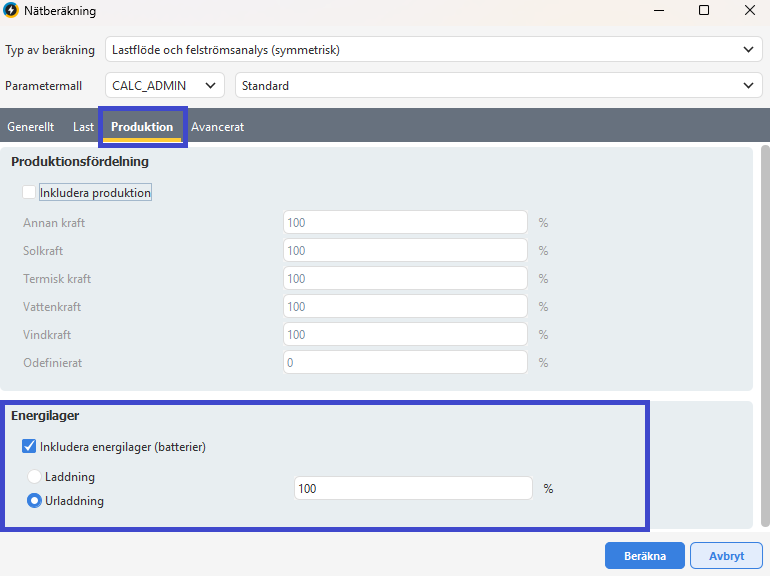The width and height of the screenshot is (771, 578).
Task: Maximize the Nätberäkning window
Action: 704,10
